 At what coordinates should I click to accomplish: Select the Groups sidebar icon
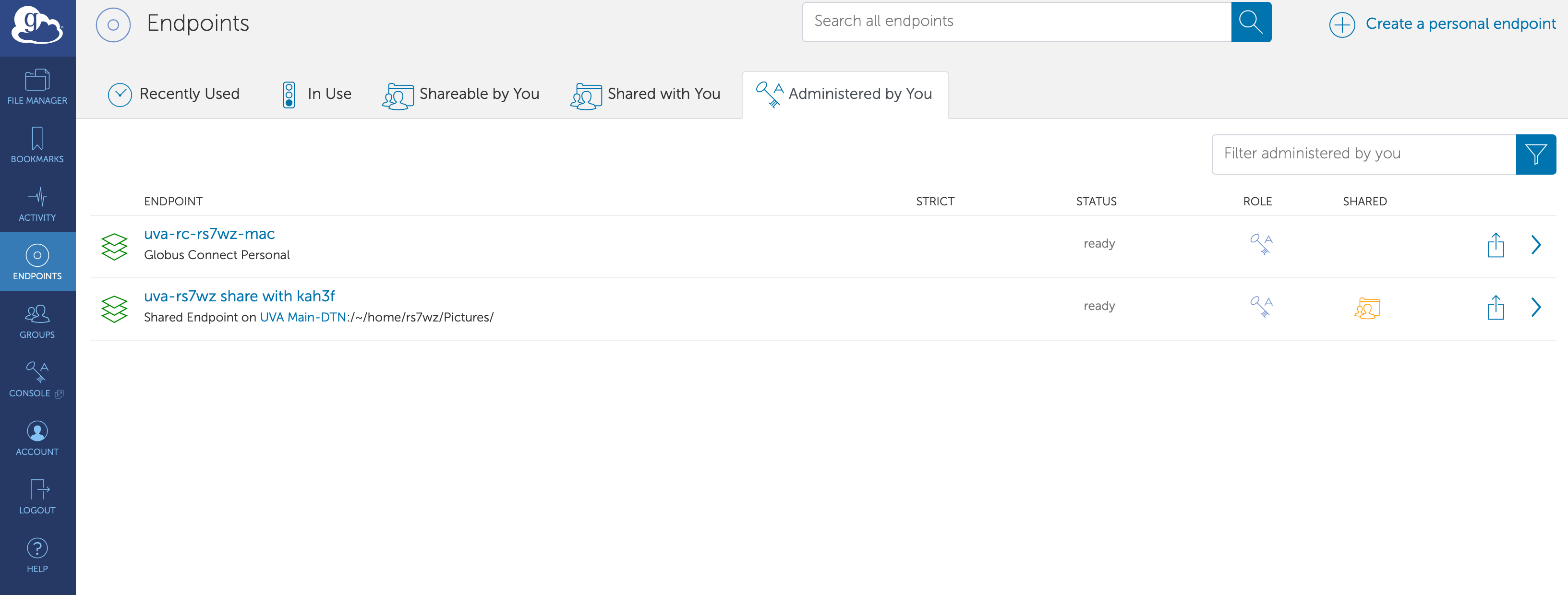(37, 319)
